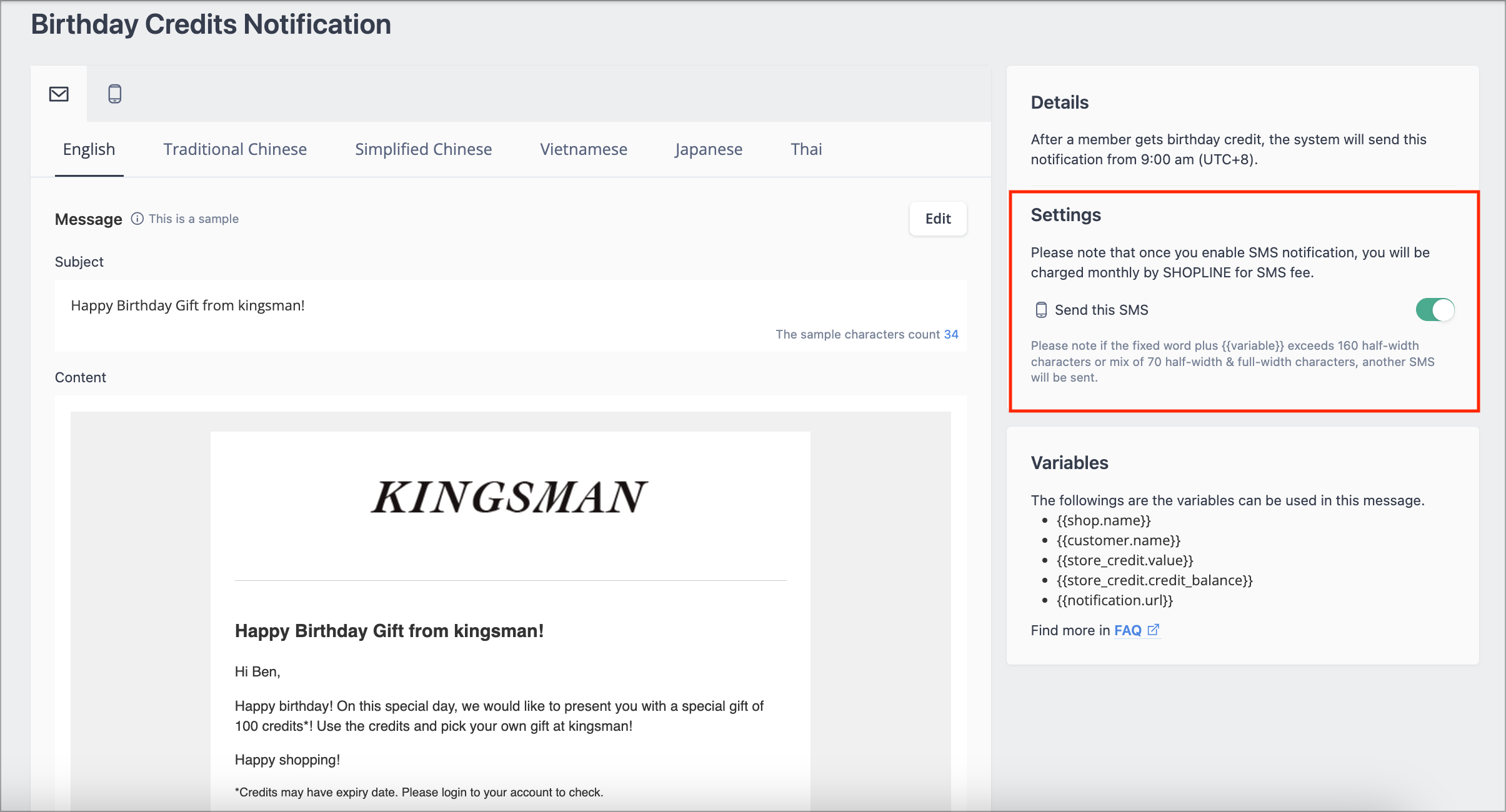Screen dimensions: 1506x812
Task: Select the English language tab
Action: (89, 149)
